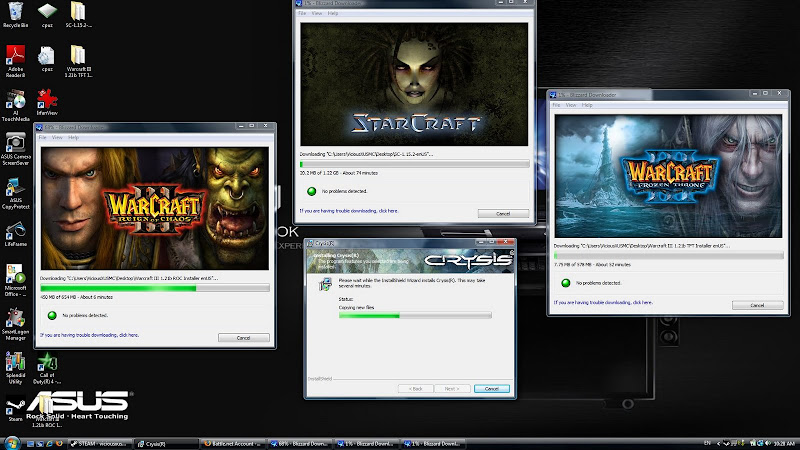Open the SmartLogon Manager shortcut
This screenshot has height=450, width=800.
(x=15, y=324)
